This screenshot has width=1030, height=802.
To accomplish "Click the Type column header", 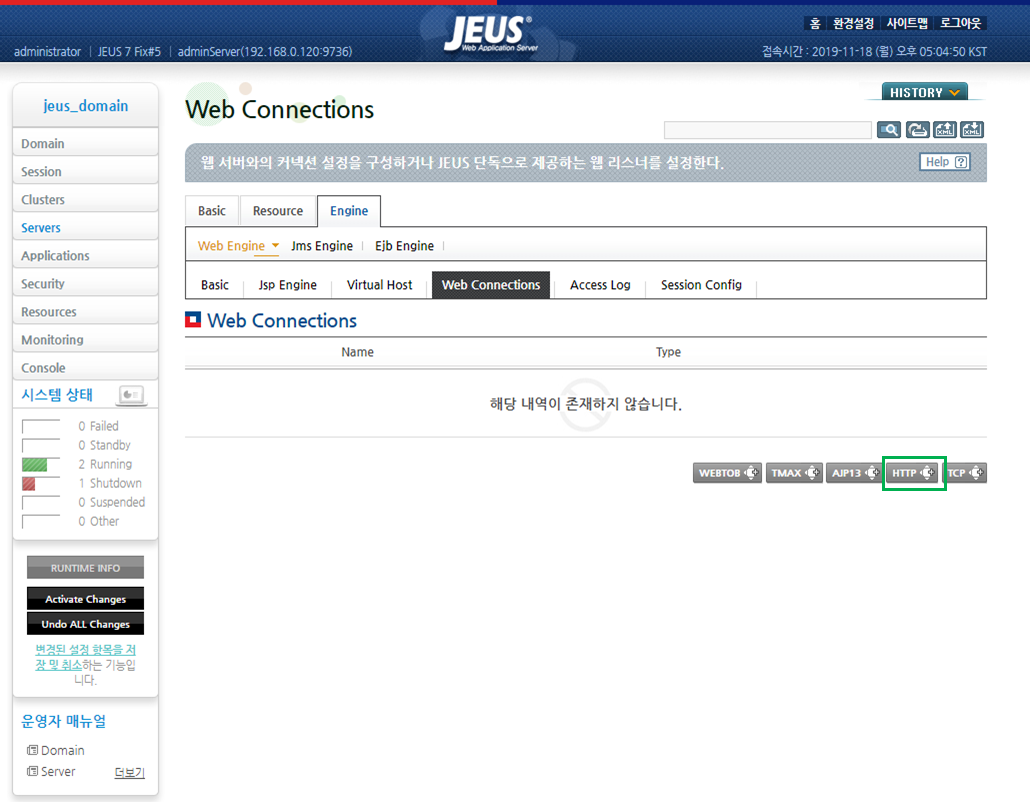I will [x=668, y=352].
